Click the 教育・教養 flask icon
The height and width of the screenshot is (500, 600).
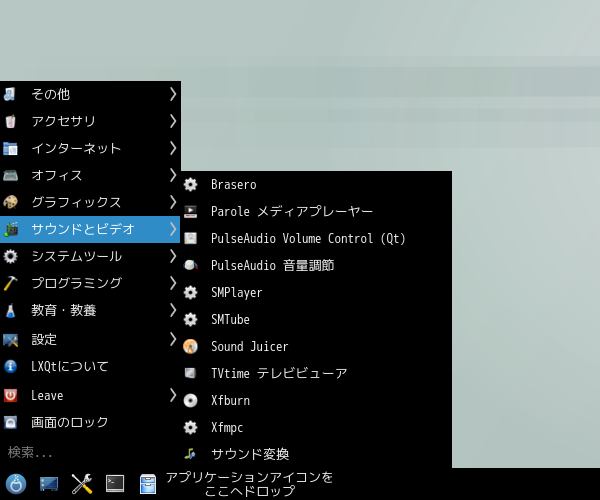click(x=10, y=310)
